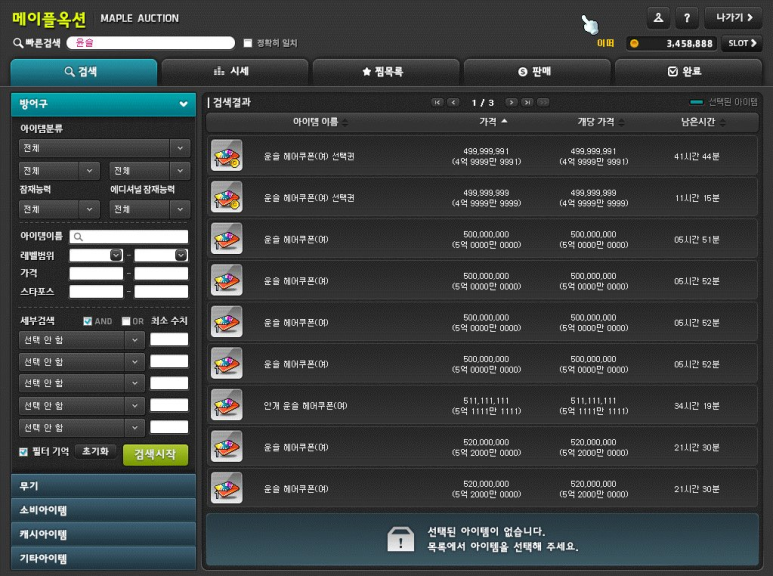This screenshot has width=773, height=576.
Task: Toggle the AND checkbox
Action: [x=88, y=321]
